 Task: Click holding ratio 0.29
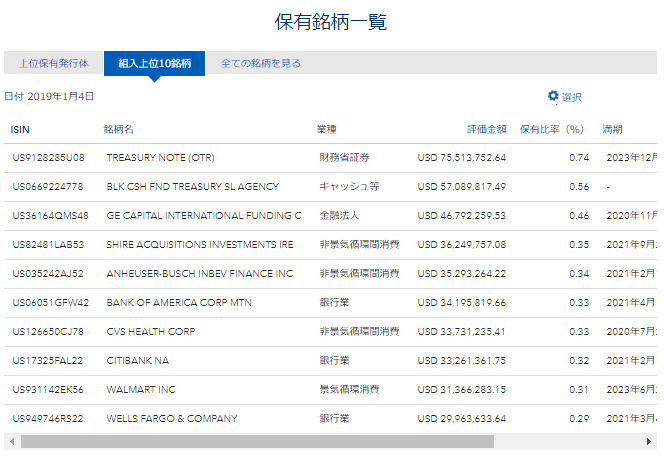pyautogui.click(x=579, y=419)
